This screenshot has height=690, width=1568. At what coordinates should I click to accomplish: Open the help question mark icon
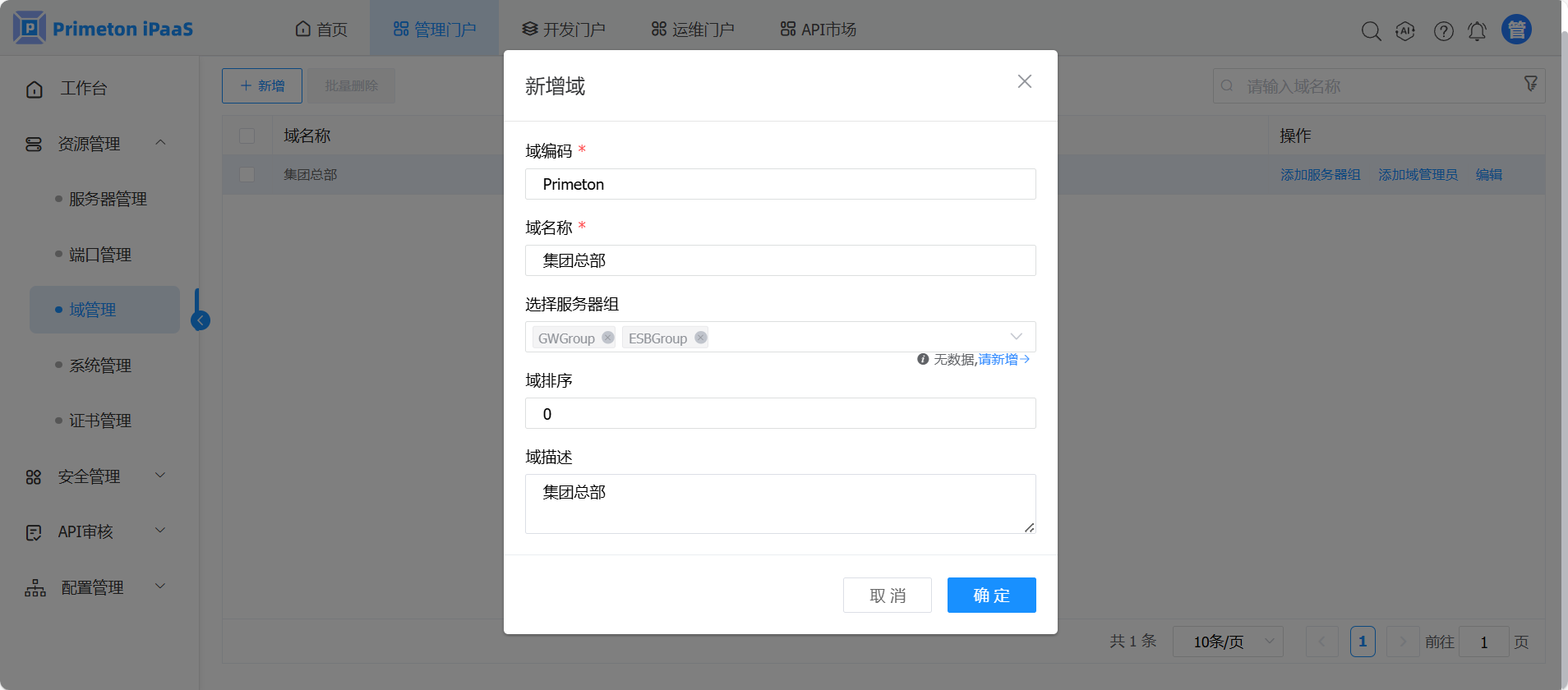(1443, 31)
